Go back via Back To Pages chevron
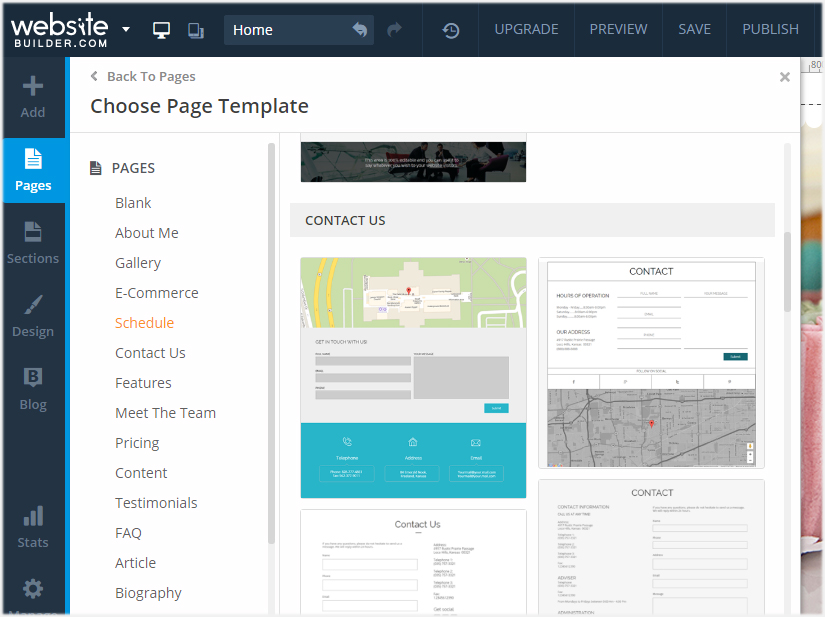The width and height of the screenshot is (825, 617). pos(94,76)
